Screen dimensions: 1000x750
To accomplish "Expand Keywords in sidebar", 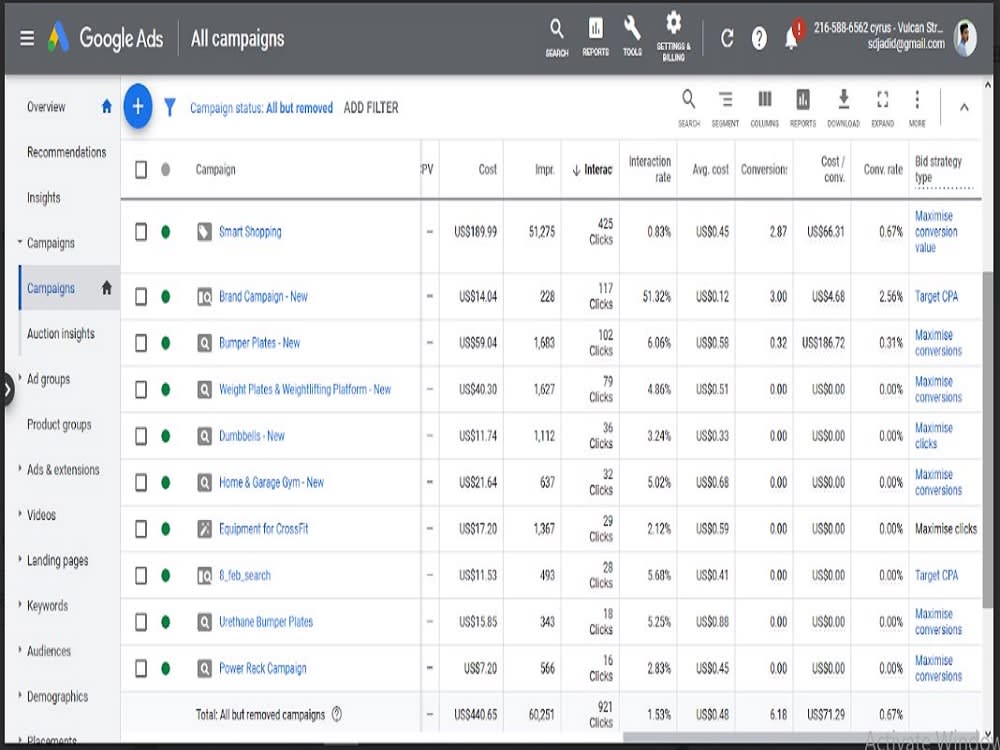I will [20, 605].
